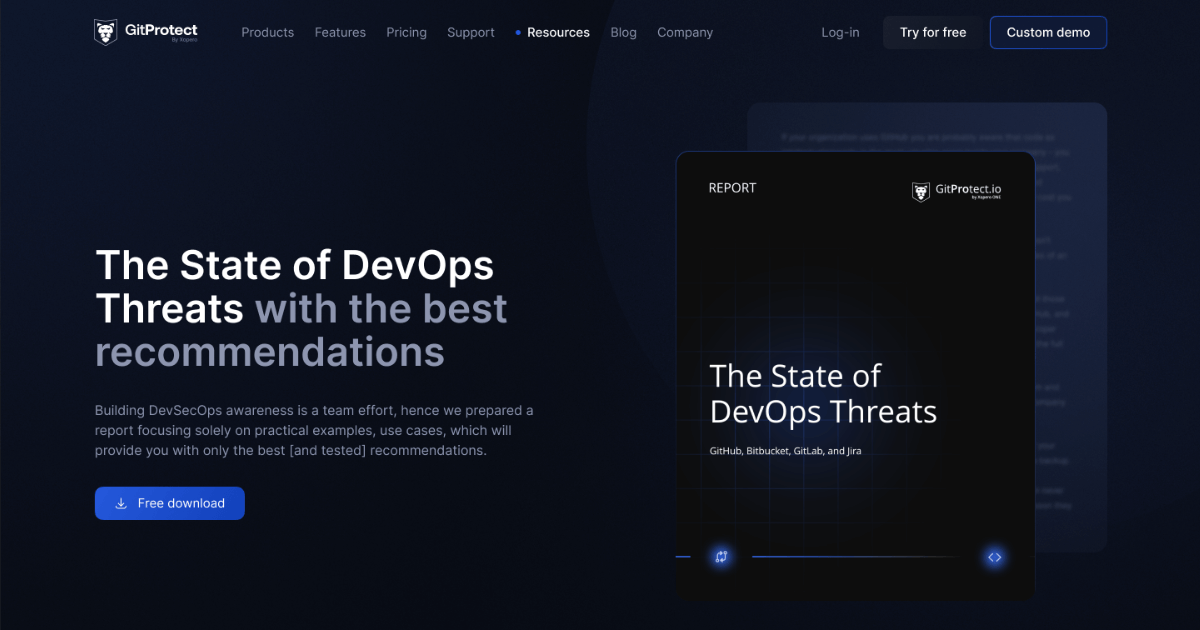The image size is (1200, 630).
Task: Select the code brackets icon below the report
Action: coord(994,557)
